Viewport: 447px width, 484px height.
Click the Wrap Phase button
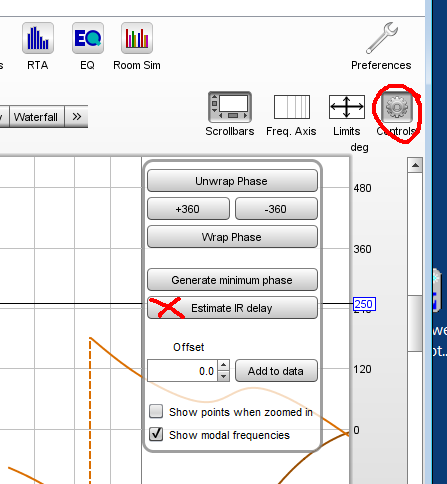pyautogui.click(x=232, y=237)
